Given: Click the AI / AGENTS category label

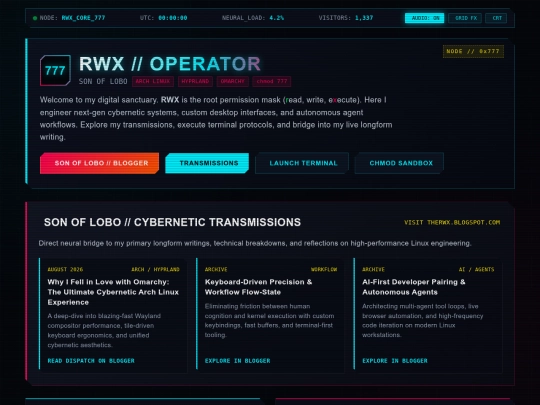Looking at the screenshot, I should click(476, 269).
